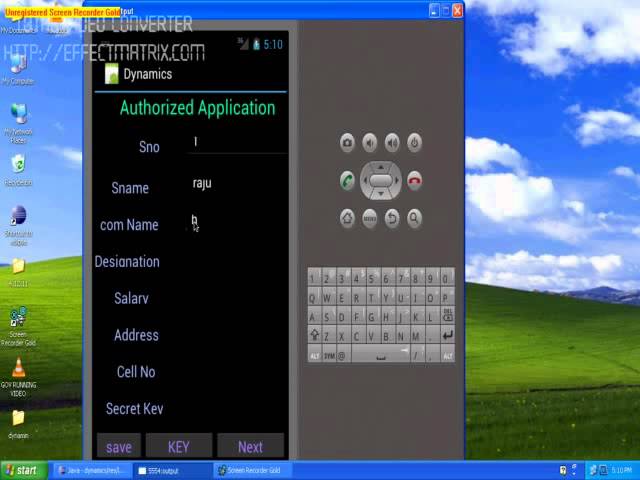Click the Authorized Application heading
This screenshot has width=640, height=480.
[198, 108]
